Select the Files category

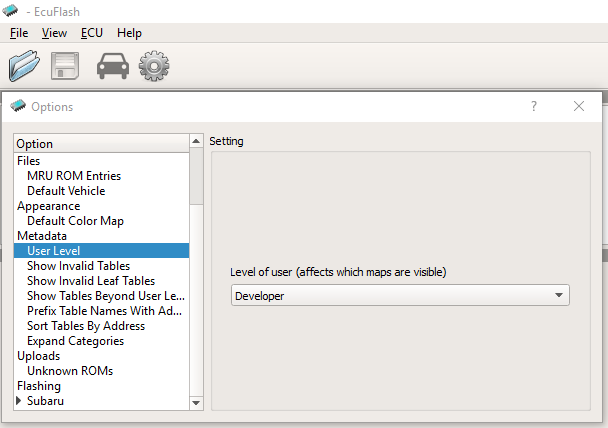pyautogui.click(x=28, y=161)
